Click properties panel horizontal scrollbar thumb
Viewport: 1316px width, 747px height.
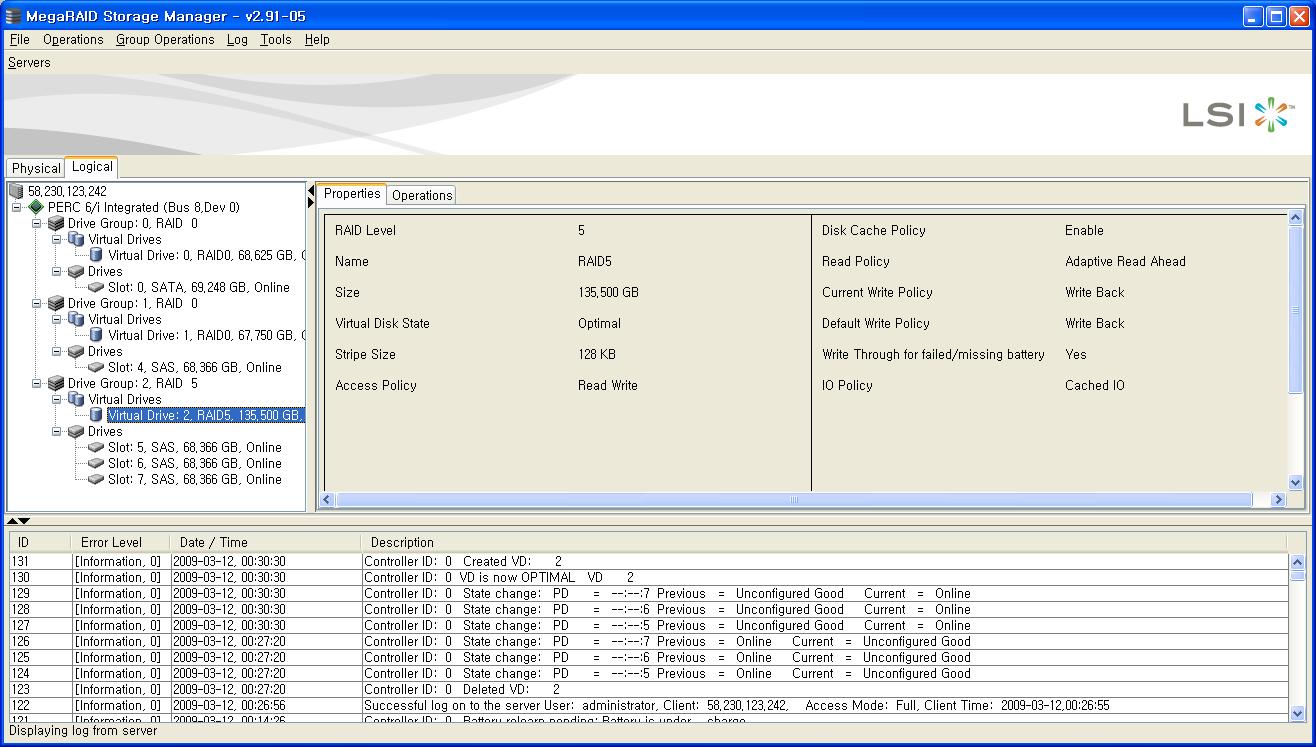[794, 499]
